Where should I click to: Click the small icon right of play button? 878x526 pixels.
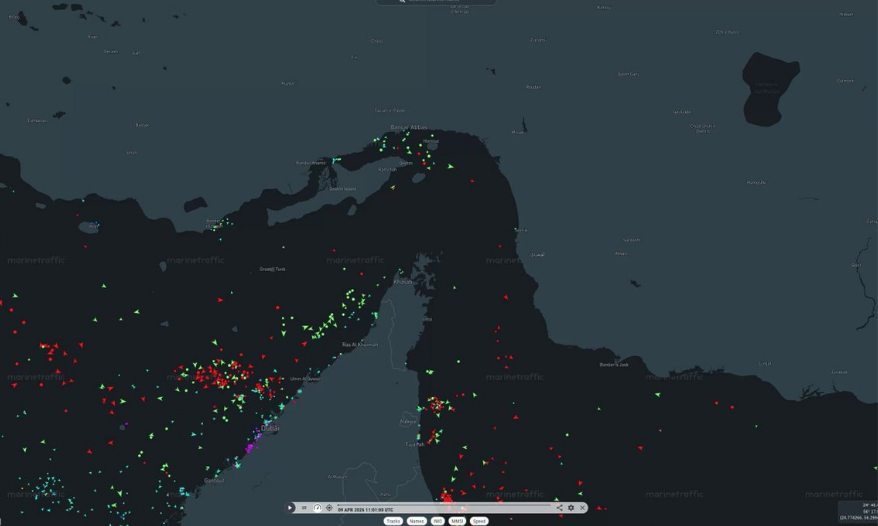pyautogui.click(x=305, y=508)
